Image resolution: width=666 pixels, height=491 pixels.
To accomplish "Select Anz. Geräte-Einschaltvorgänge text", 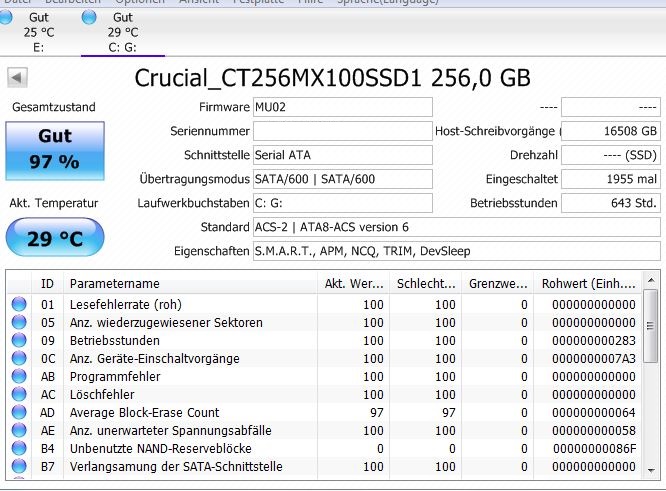I will [155, 358].
